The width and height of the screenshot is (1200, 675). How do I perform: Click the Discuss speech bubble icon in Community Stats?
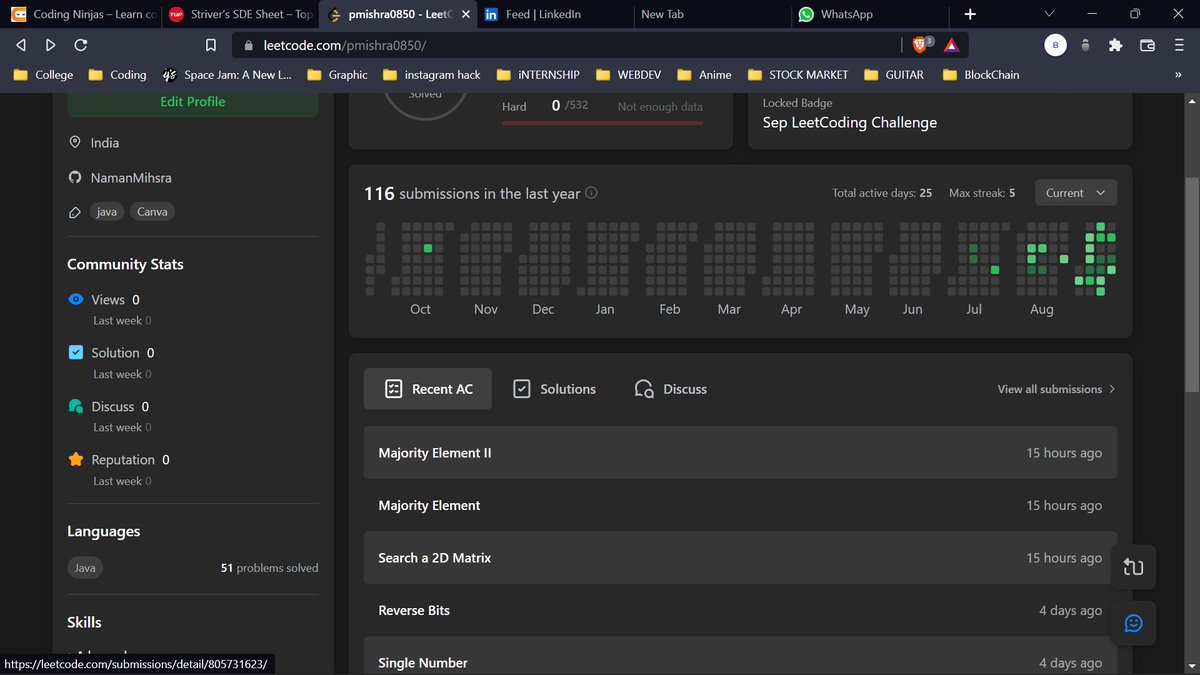76,406
